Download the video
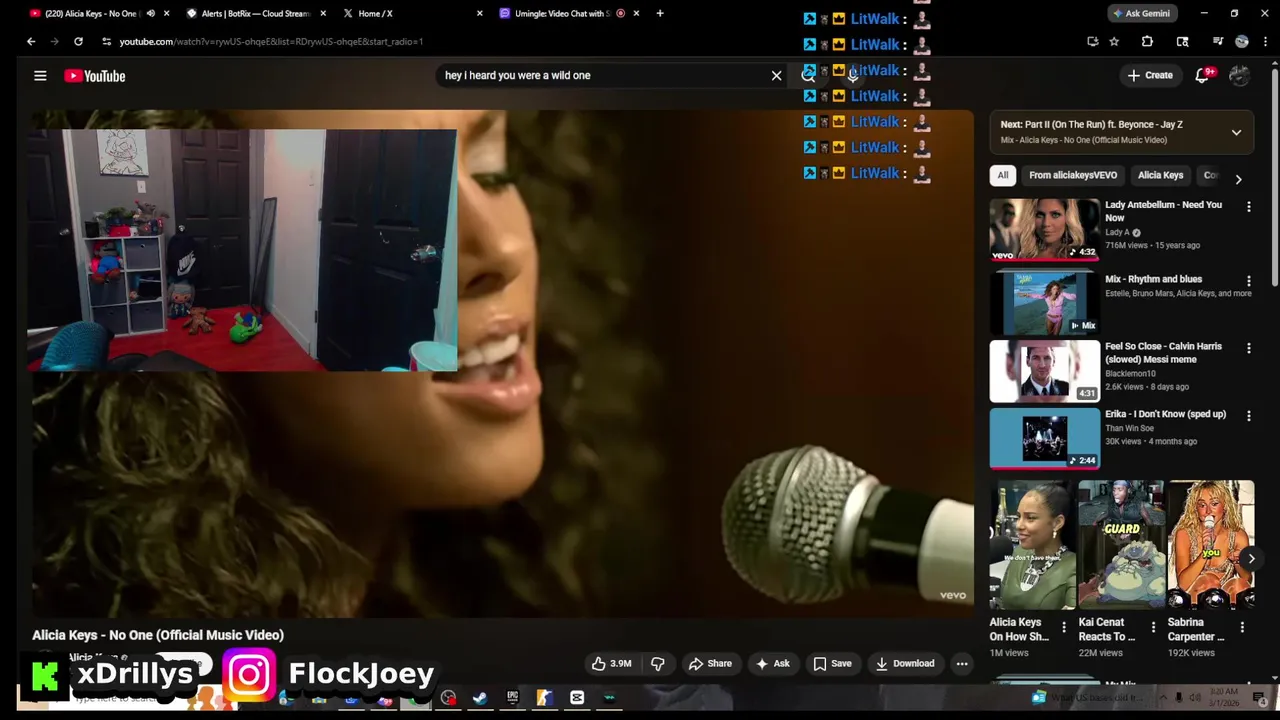The width and height of the screenshot is (1280, 720). (x=905, y=663)
